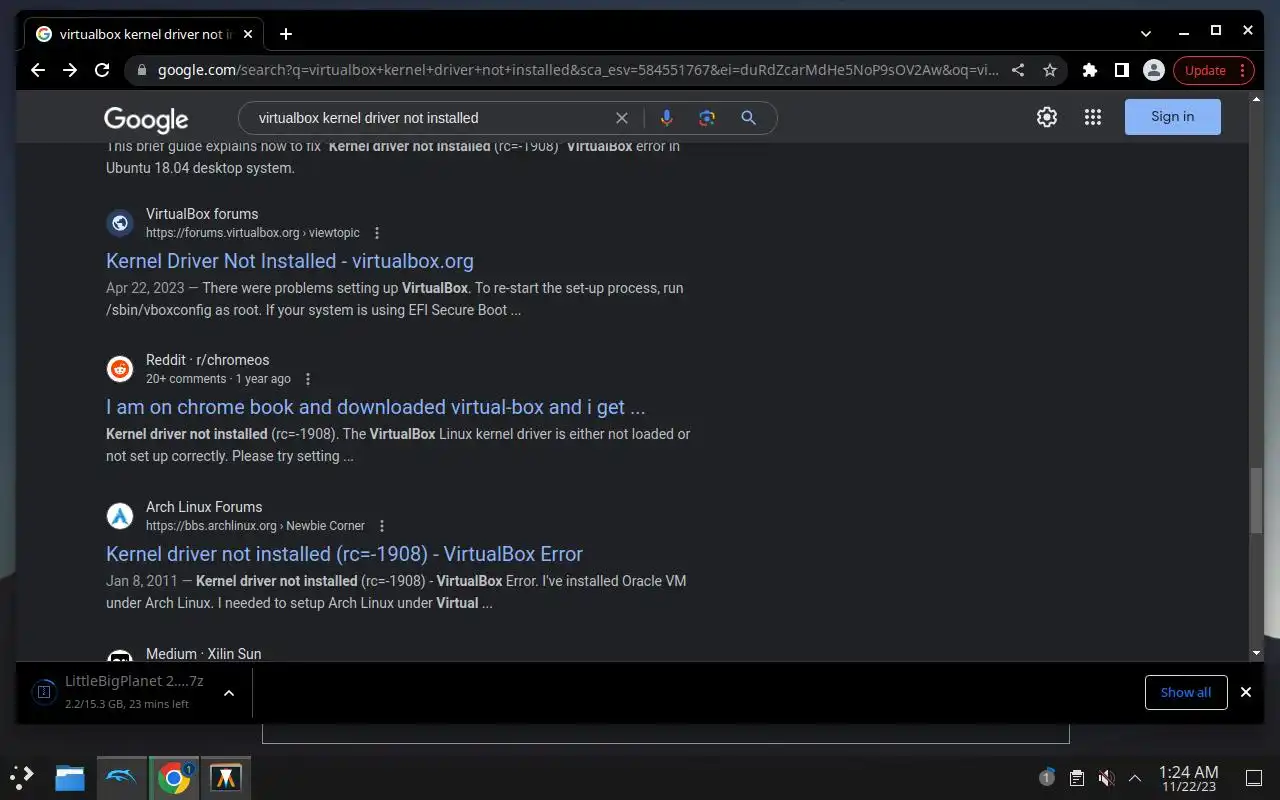
Task: Open the taskbar app after Chrome
Action: 226,777
